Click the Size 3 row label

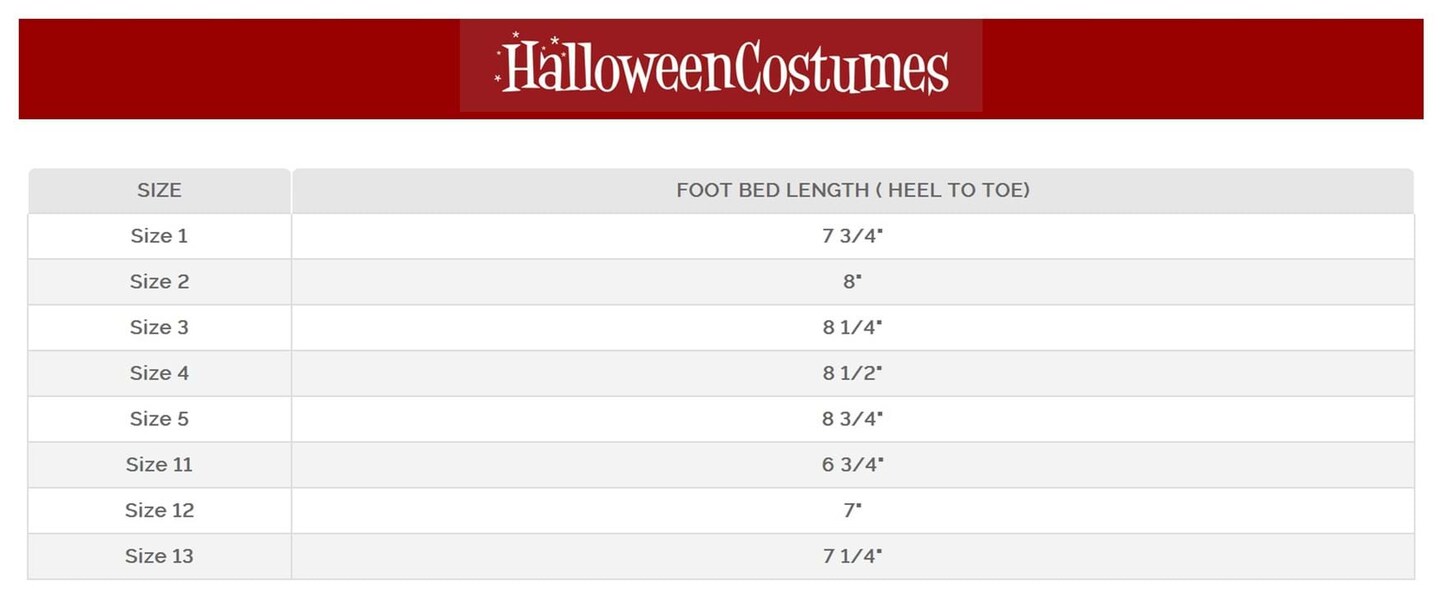click(159, 327)
